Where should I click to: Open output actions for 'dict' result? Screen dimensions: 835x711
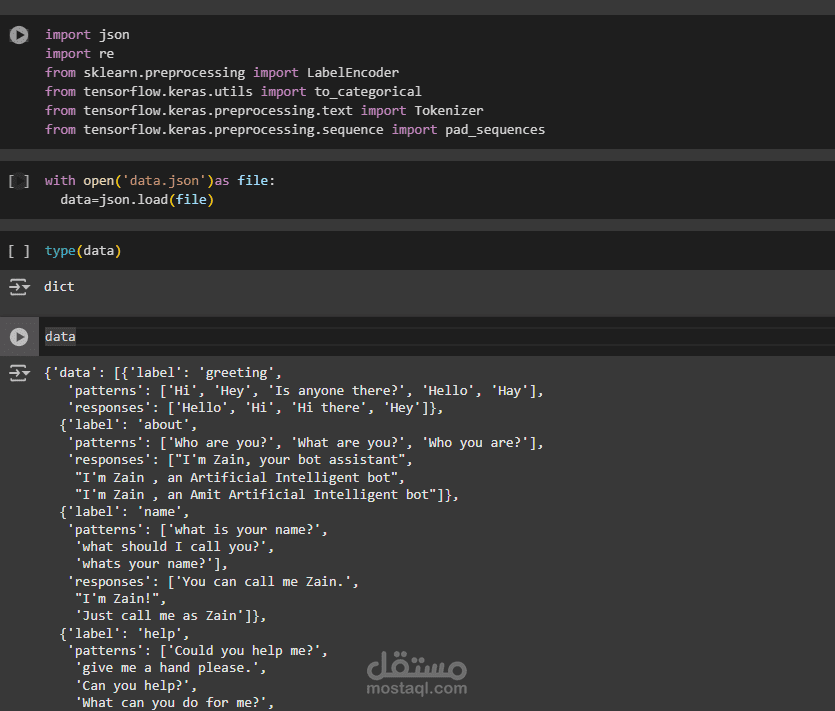19,287
